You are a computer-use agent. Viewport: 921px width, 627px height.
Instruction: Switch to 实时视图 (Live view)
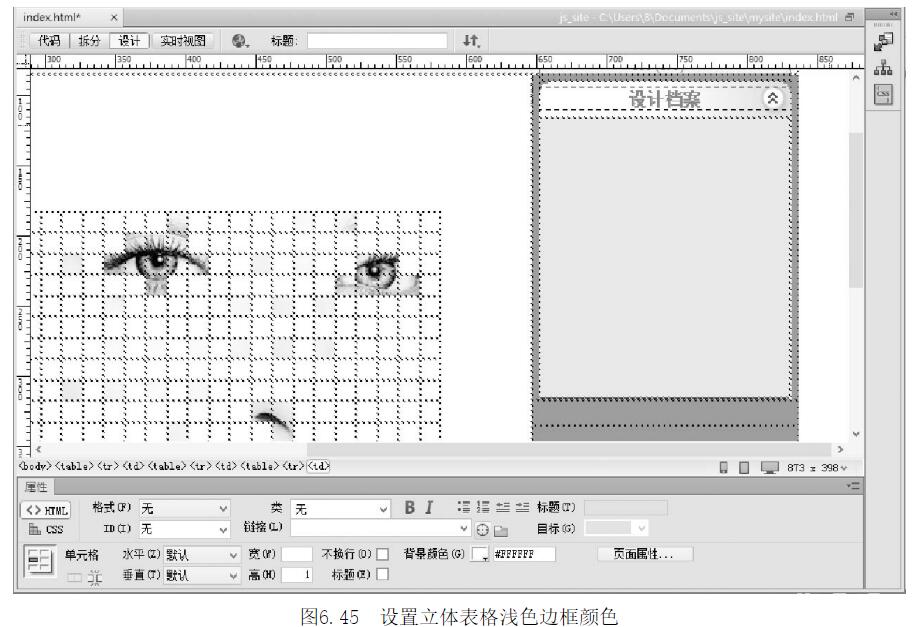[184, 41]
